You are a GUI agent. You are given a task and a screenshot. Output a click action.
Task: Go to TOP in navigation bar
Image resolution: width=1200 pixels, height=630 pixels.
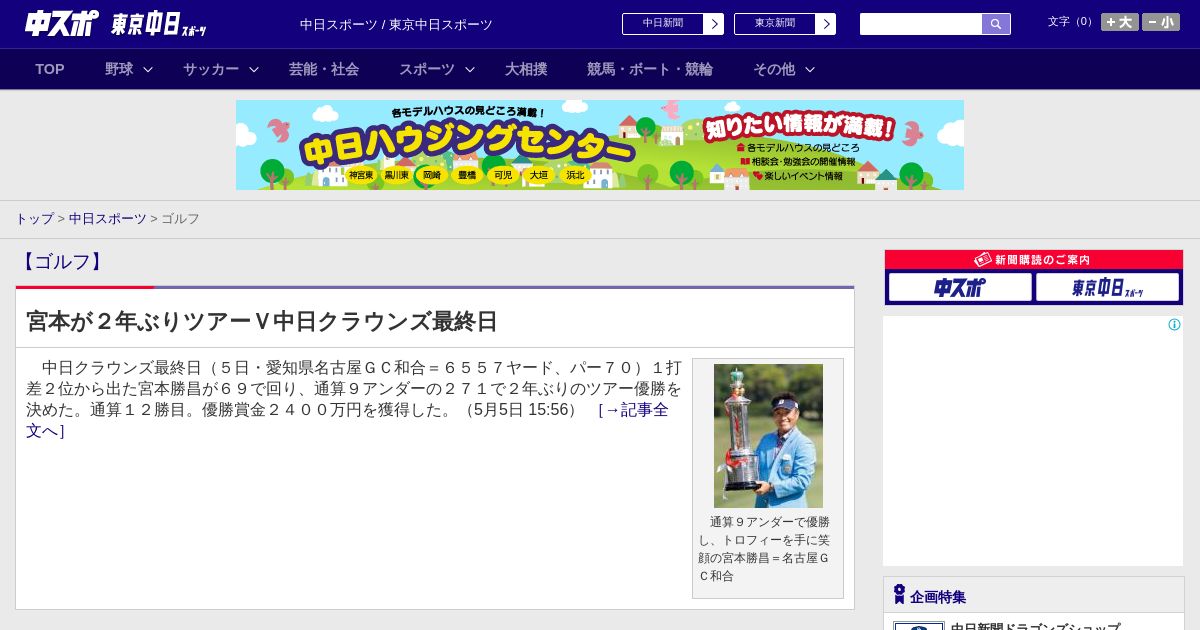click(50, 69)
